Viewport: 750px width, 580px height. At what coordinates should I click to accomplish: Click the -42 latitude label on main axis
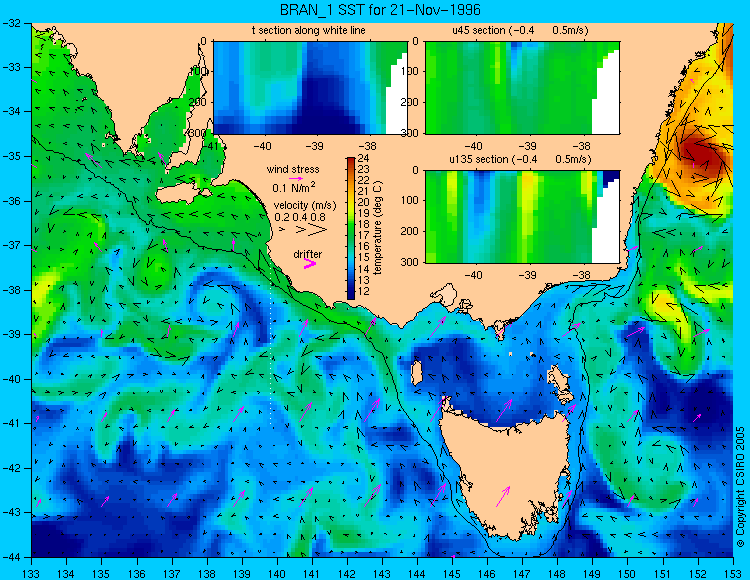click(x=11, y=468)
